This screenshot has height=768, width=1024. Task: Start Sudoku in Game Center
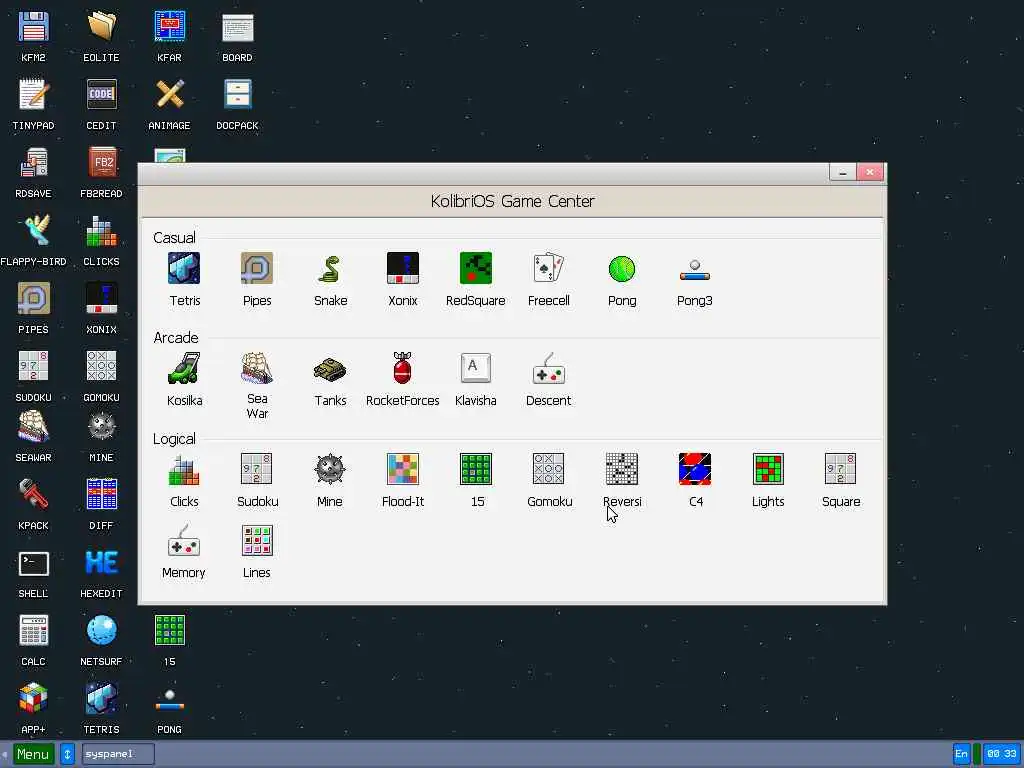pos(257,470)
